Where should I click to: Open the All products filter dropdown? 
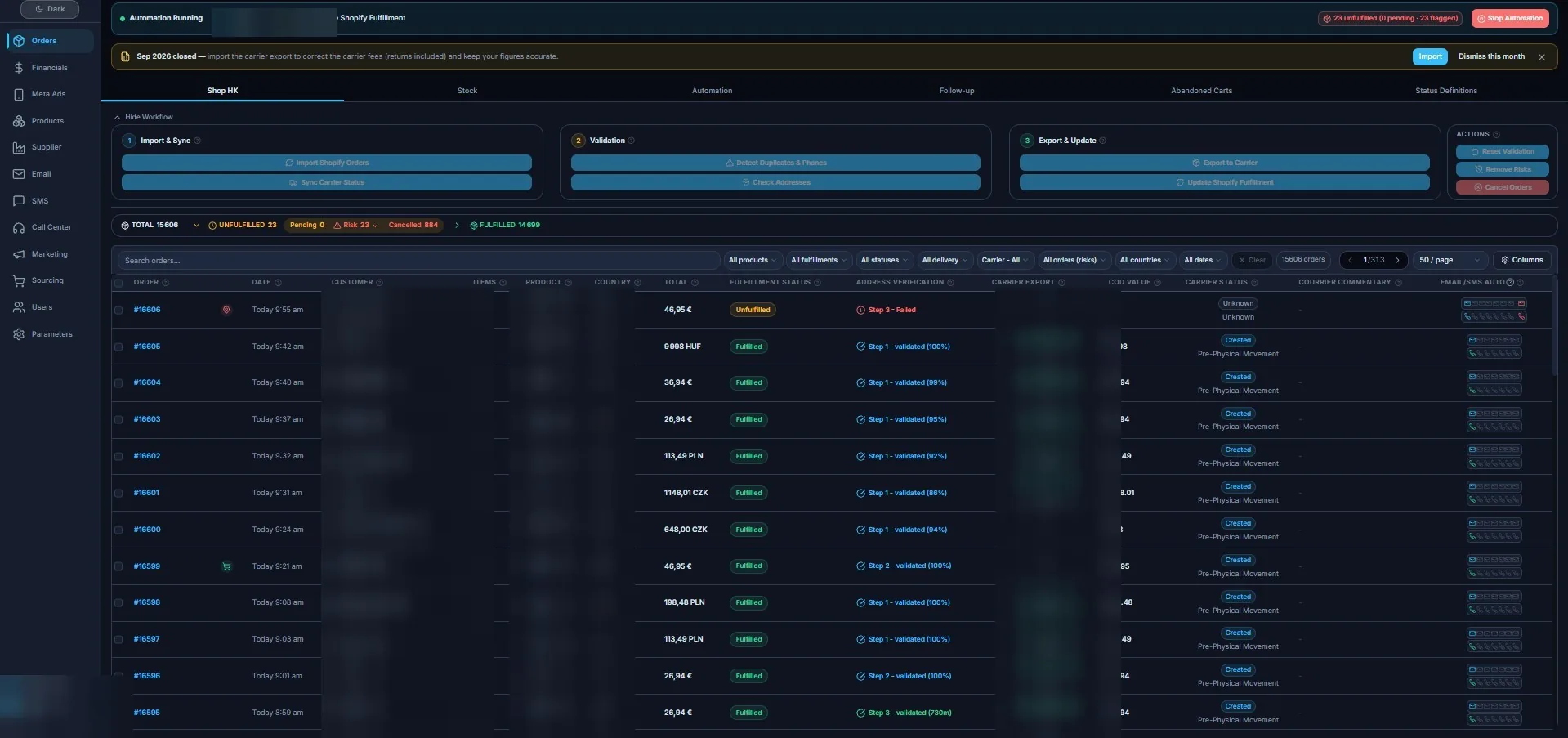pos(753,261)
